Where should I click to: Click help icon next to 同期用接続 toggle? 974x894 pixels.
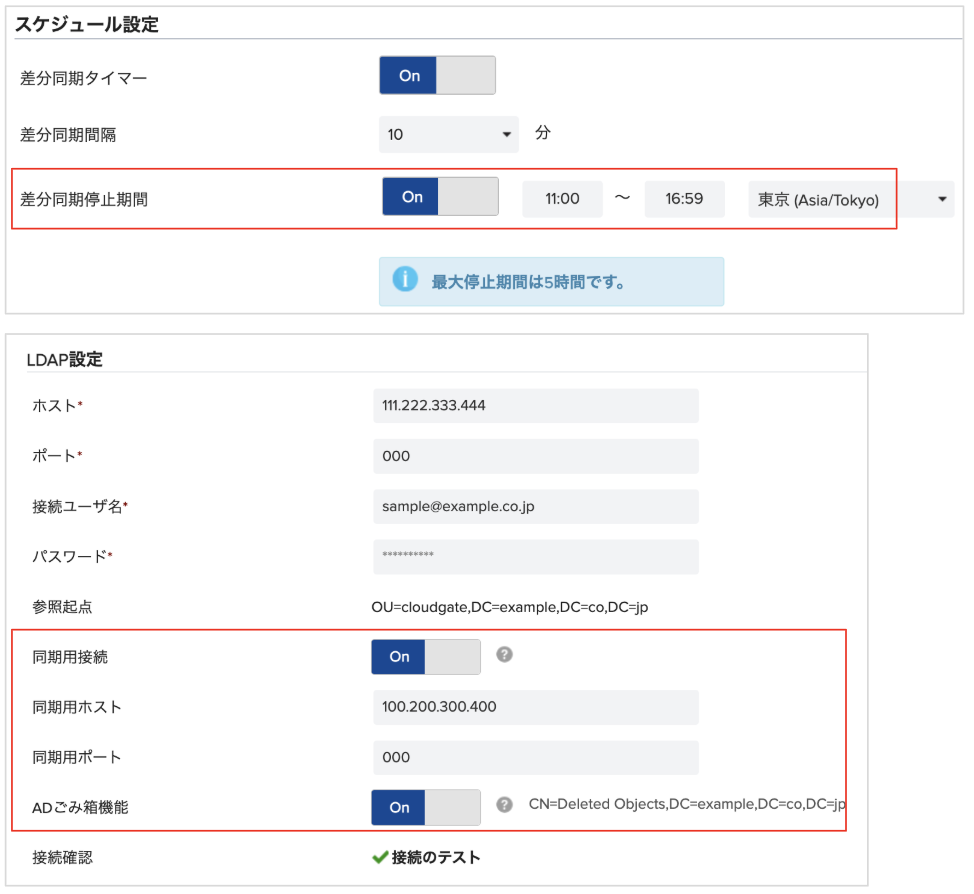pyautogui.click(x=504, y=654)
